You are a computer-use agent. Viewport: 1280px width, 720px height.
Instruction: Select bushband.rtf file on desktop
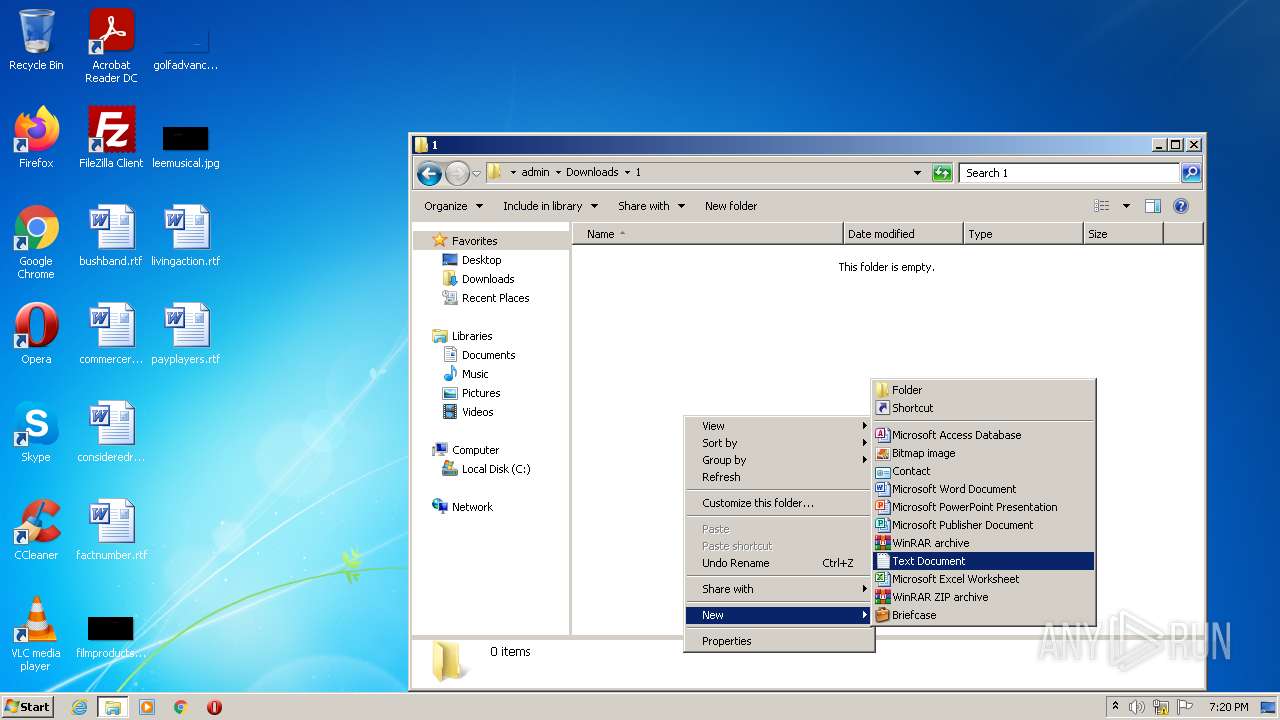(x=111, y=236)
